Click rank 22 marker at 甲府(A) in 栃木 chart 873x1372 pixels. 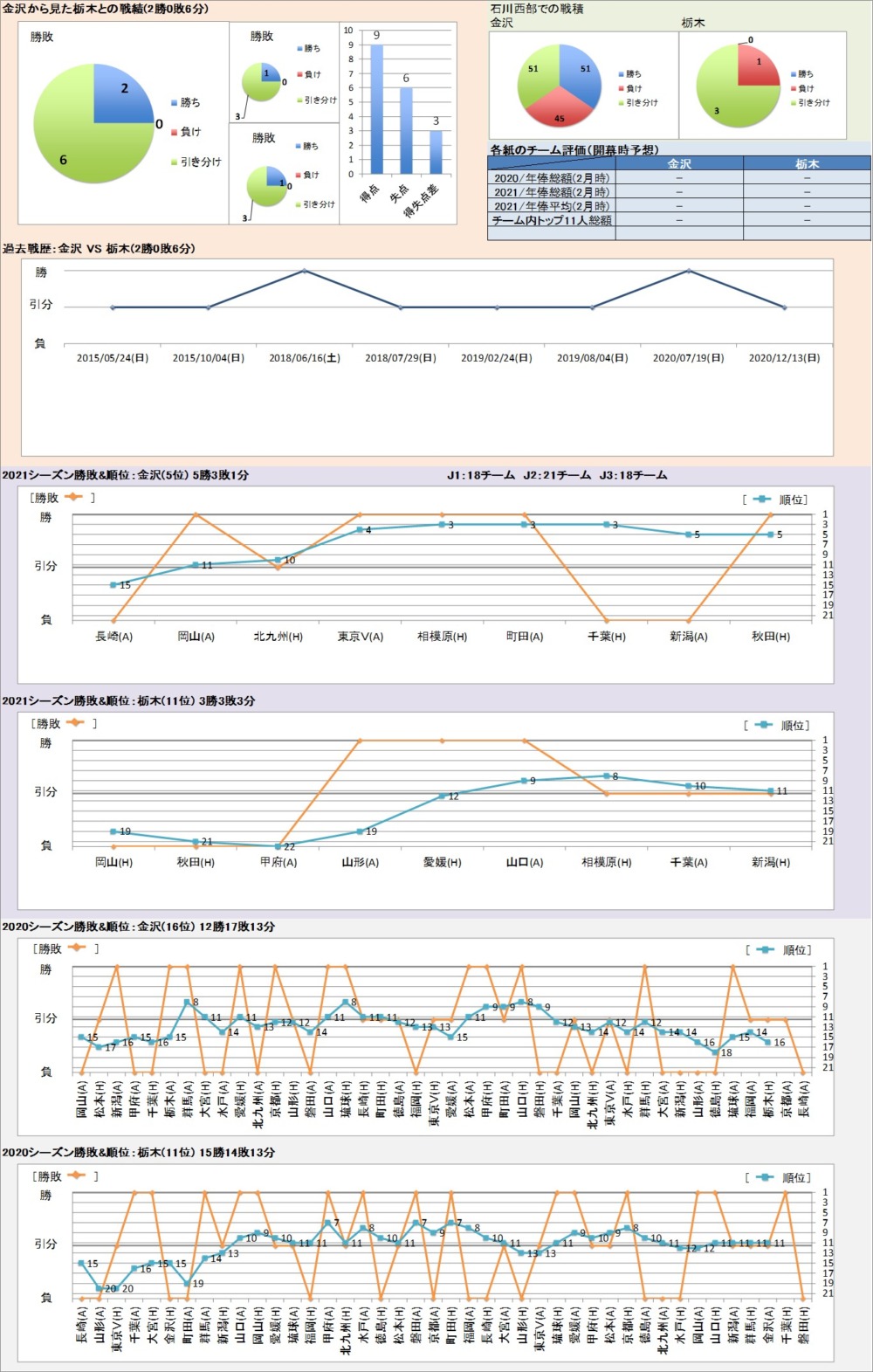click(x=278, y=846)
